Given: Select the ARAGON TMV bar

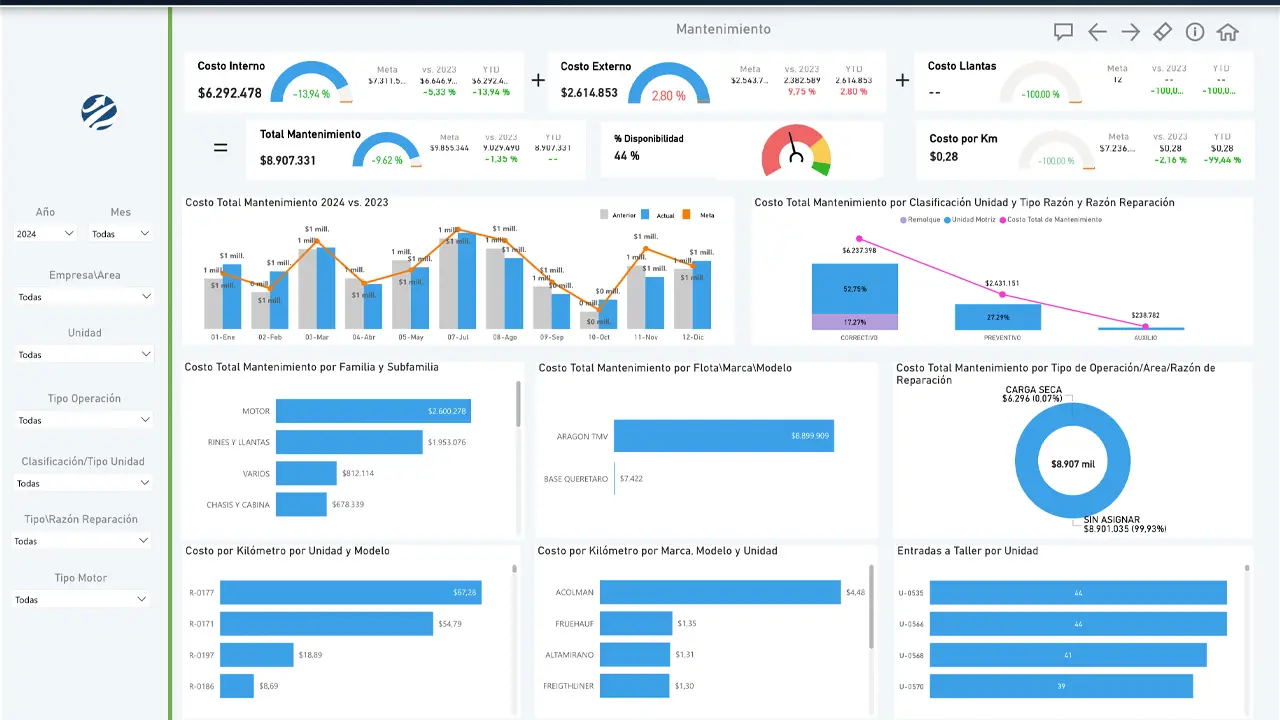Looking at the screenshot, I should coord(723,436).
